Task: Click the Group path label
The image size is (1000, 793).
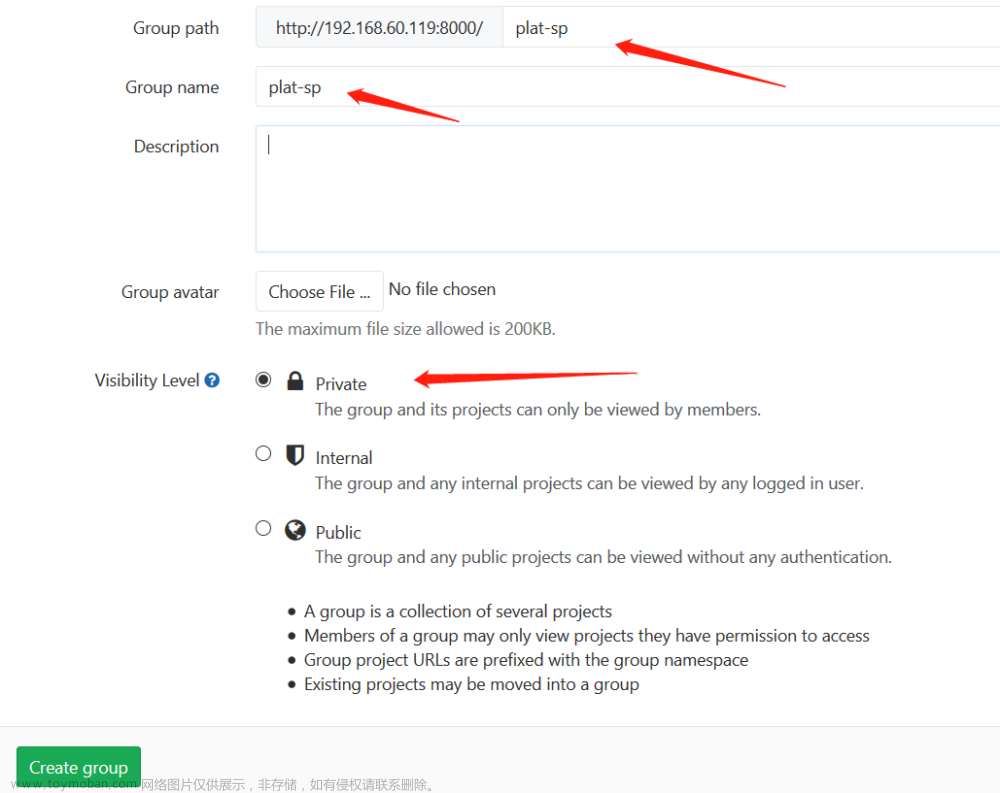Action: coord(176,28)
